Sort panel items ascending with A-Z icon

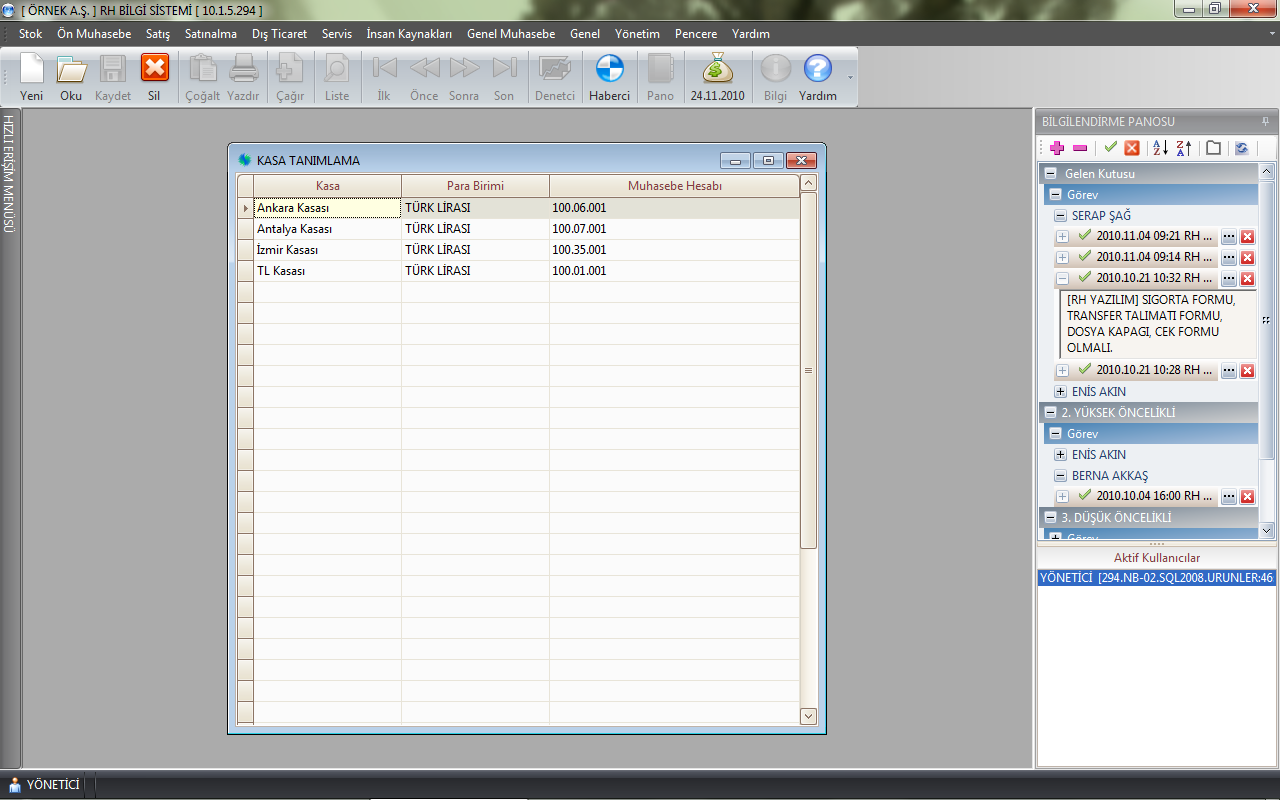pos(1159,148)
